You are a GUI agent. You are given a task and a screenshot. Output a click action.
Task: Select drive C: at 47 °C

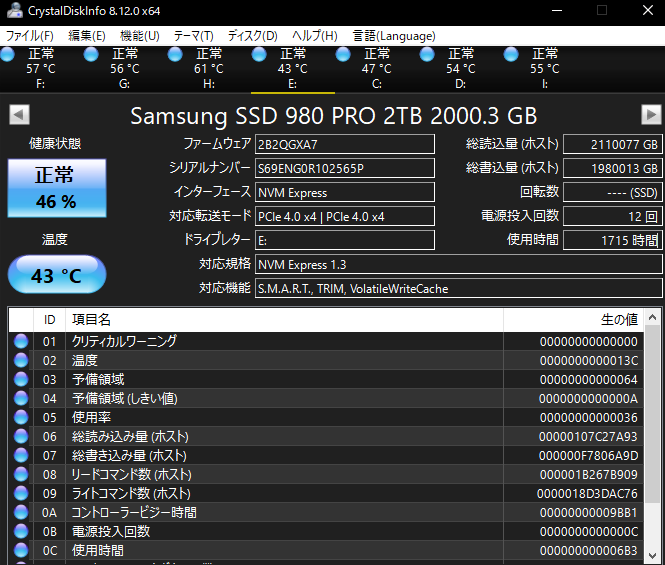[x=377, y=69]
